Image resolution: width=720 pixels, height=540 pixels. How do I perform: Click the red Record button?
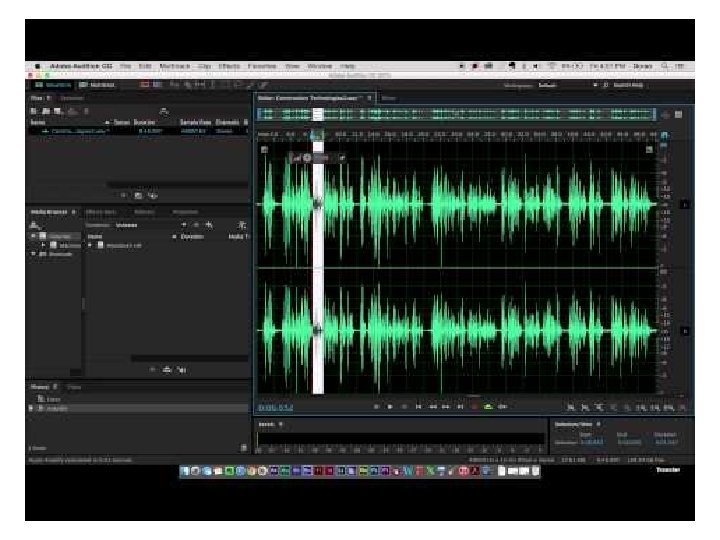pyautogui.click(x=474, y=406)
